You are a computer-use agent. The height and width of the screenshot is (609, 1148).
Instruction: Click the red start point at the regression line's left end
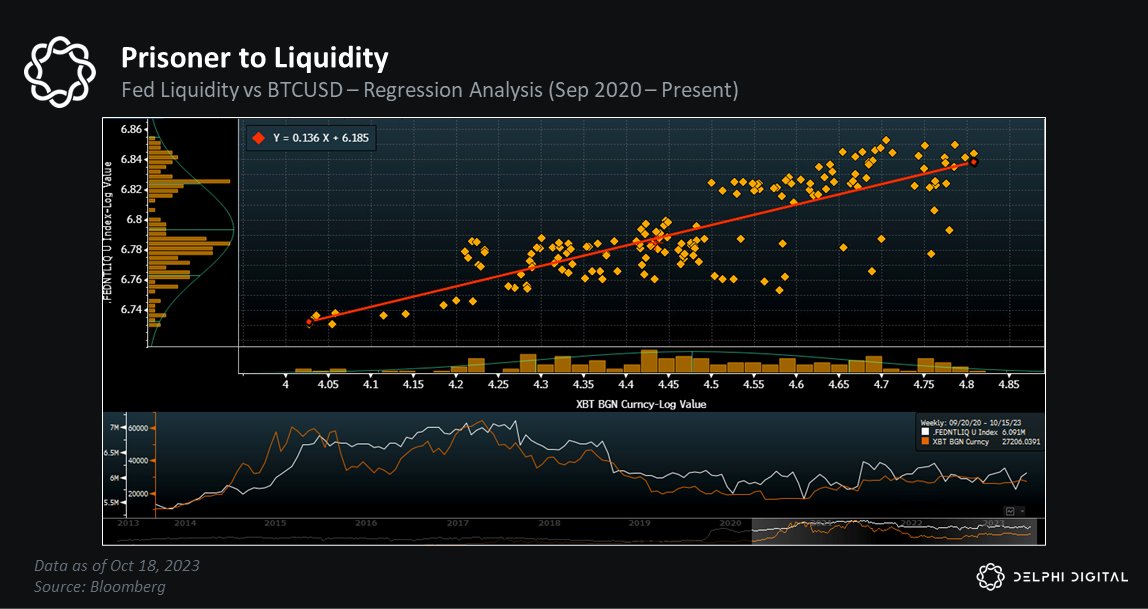309,322
